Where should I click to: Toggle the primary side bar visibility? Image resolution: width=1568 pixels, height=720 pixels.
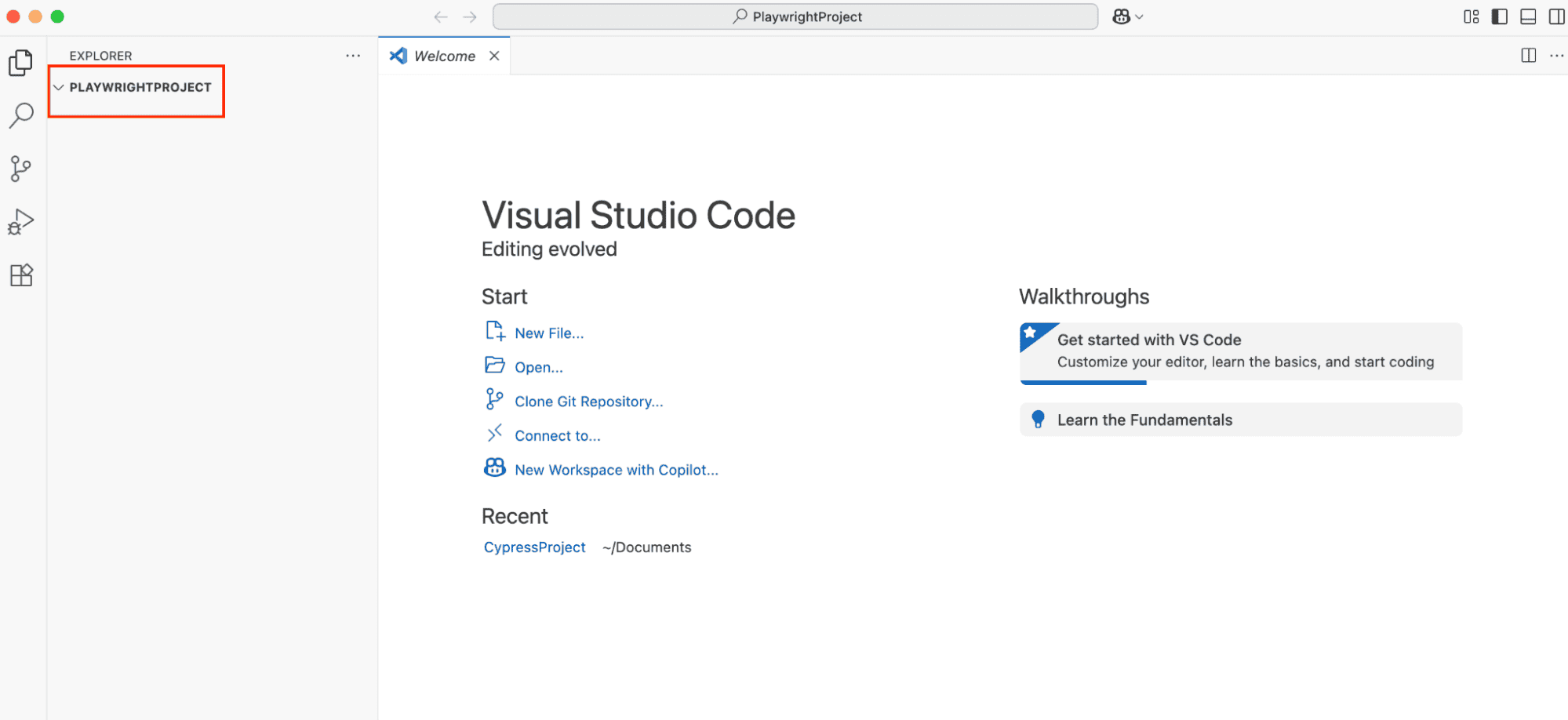[1499, 16]
